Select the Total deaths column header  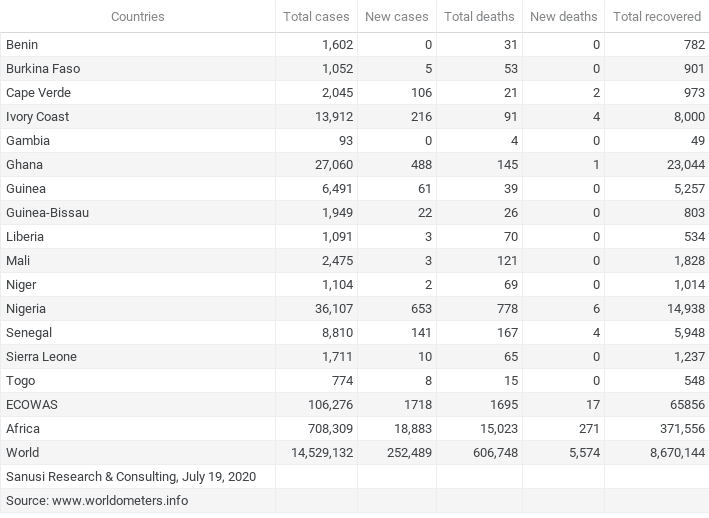479,17
